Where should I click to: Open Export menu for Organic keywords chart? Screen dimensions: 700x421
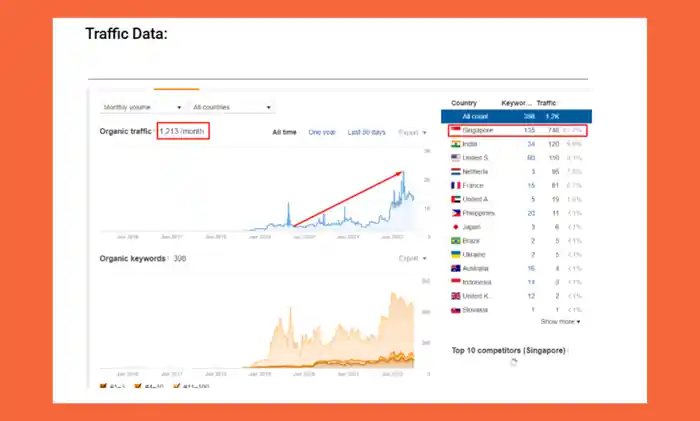pos(412,258)
